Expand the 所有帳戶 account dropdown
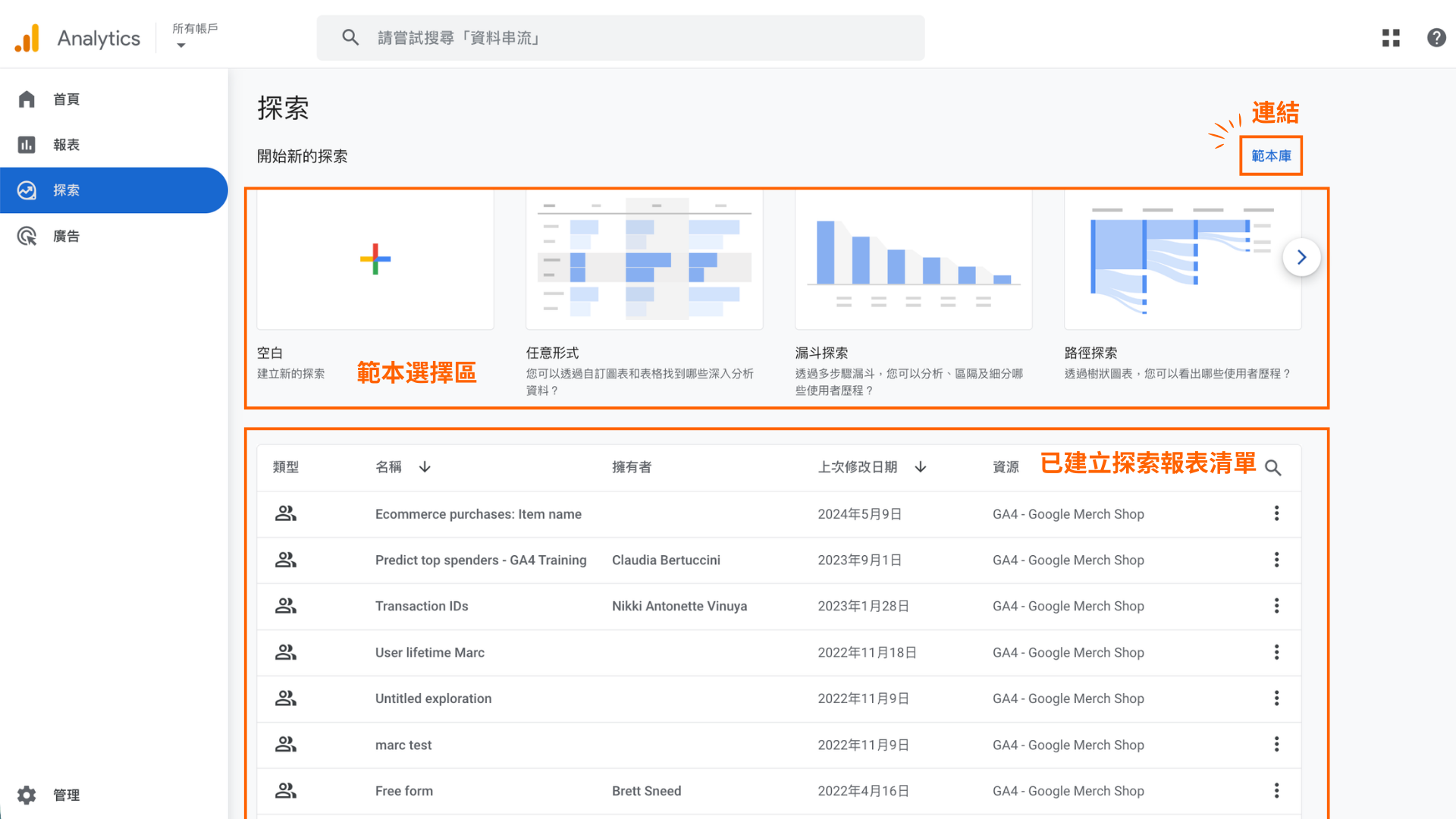The image size is (1456, 819). [180, 45]
